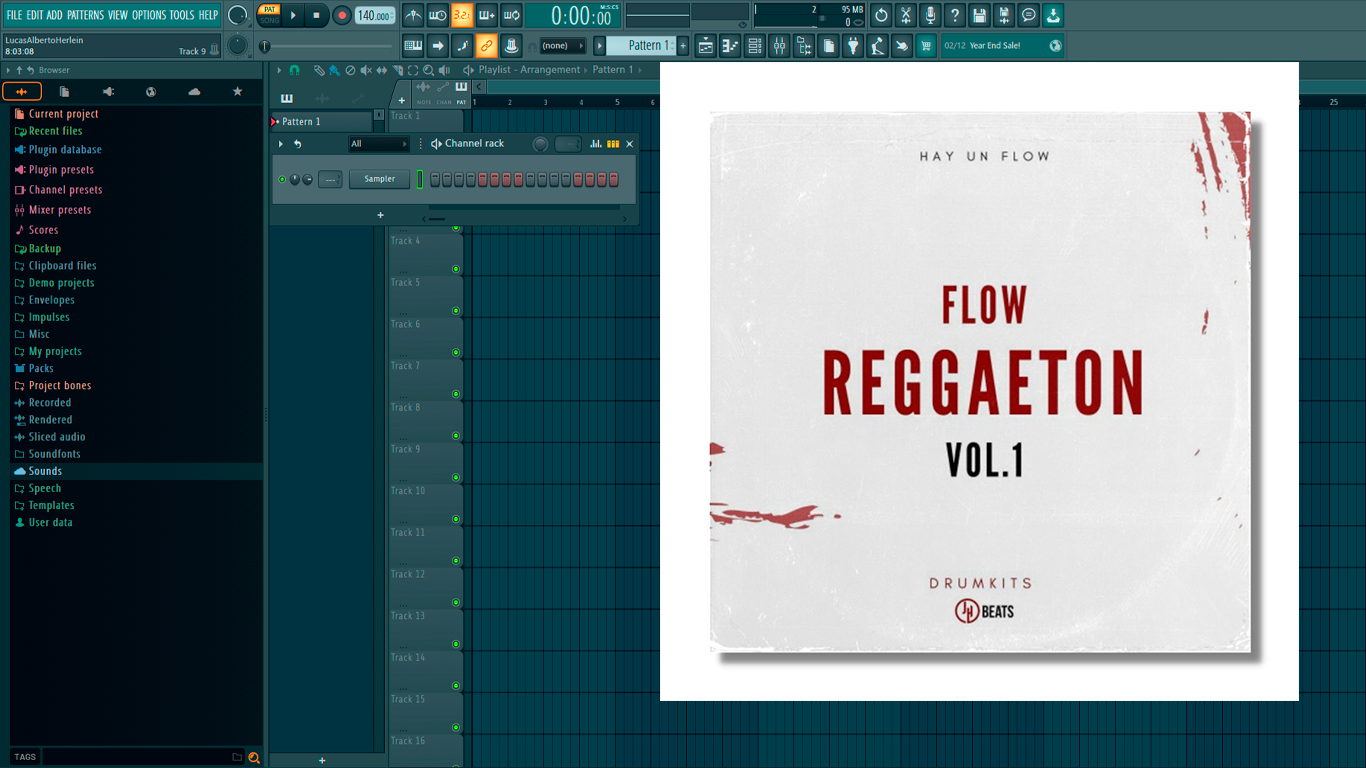The height and width of the screenshot is (768, 1366).
Task: Open the channel rack menu arrow
Action: pyautogui.click(x=281, y=144)
